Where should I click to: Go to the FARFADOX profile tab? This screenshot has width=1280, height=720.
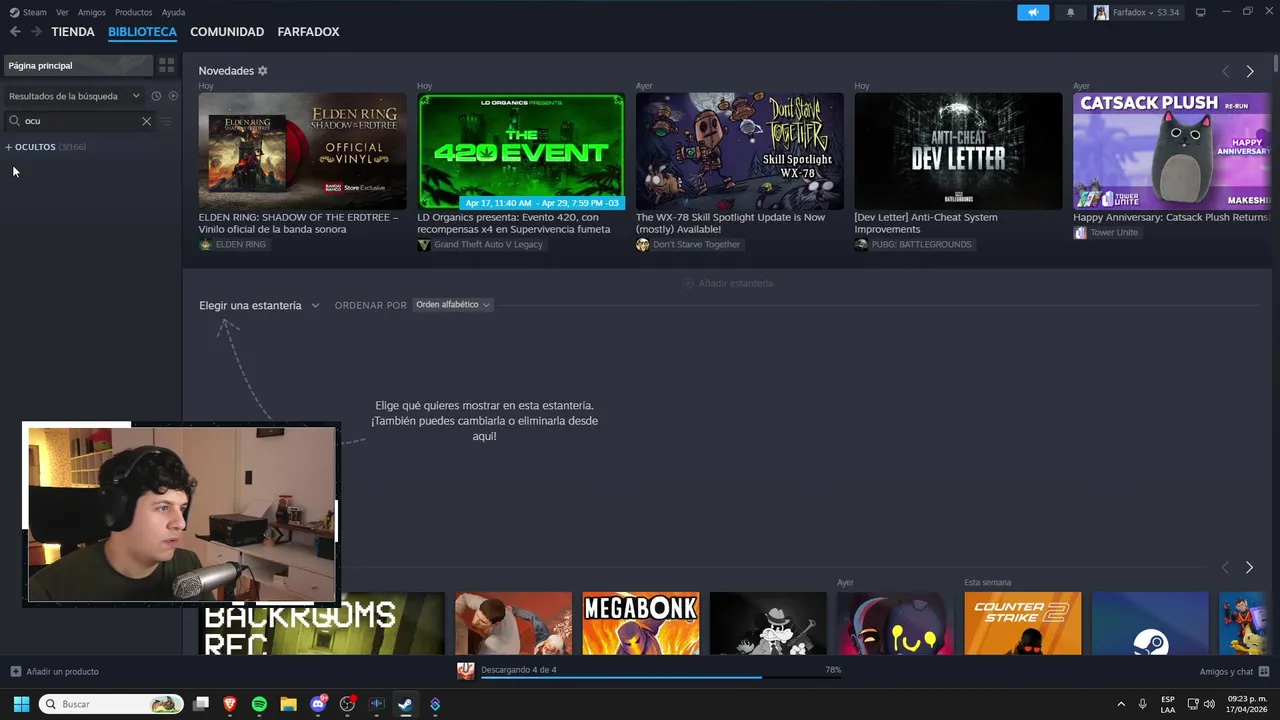(308, 32)
